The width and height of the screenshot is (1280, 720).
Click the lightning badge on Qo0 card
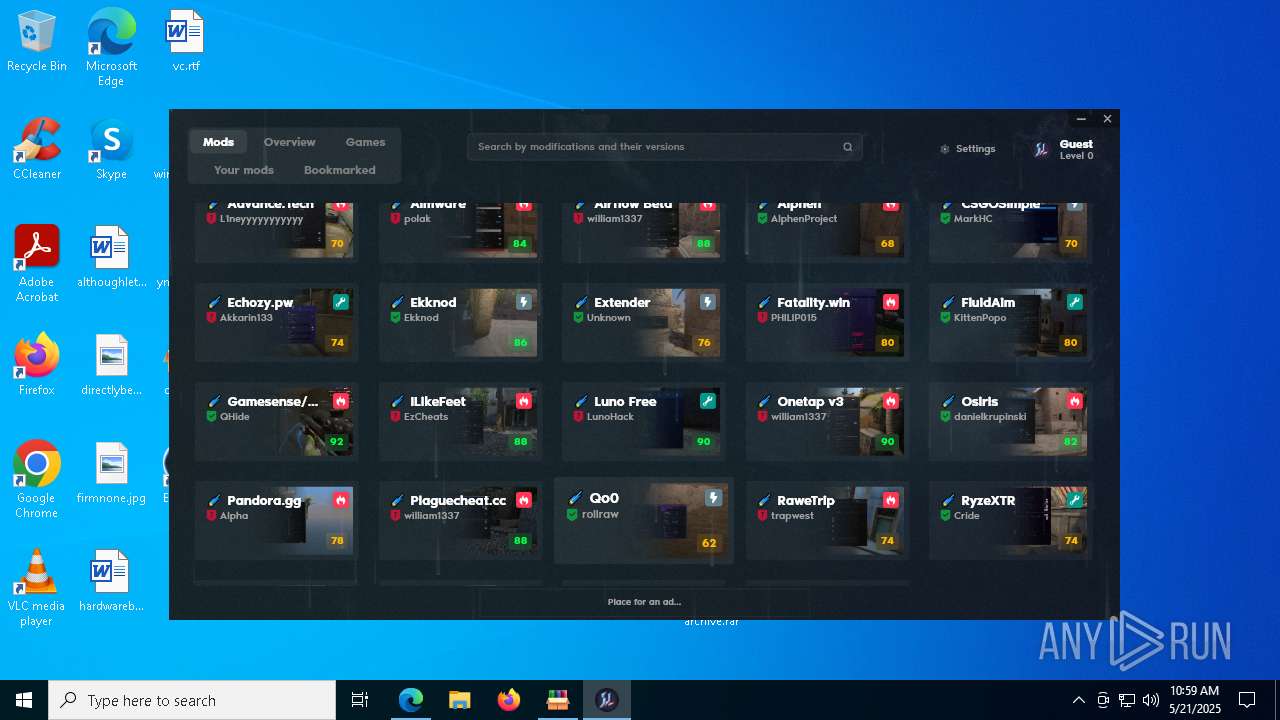point(713,498)
